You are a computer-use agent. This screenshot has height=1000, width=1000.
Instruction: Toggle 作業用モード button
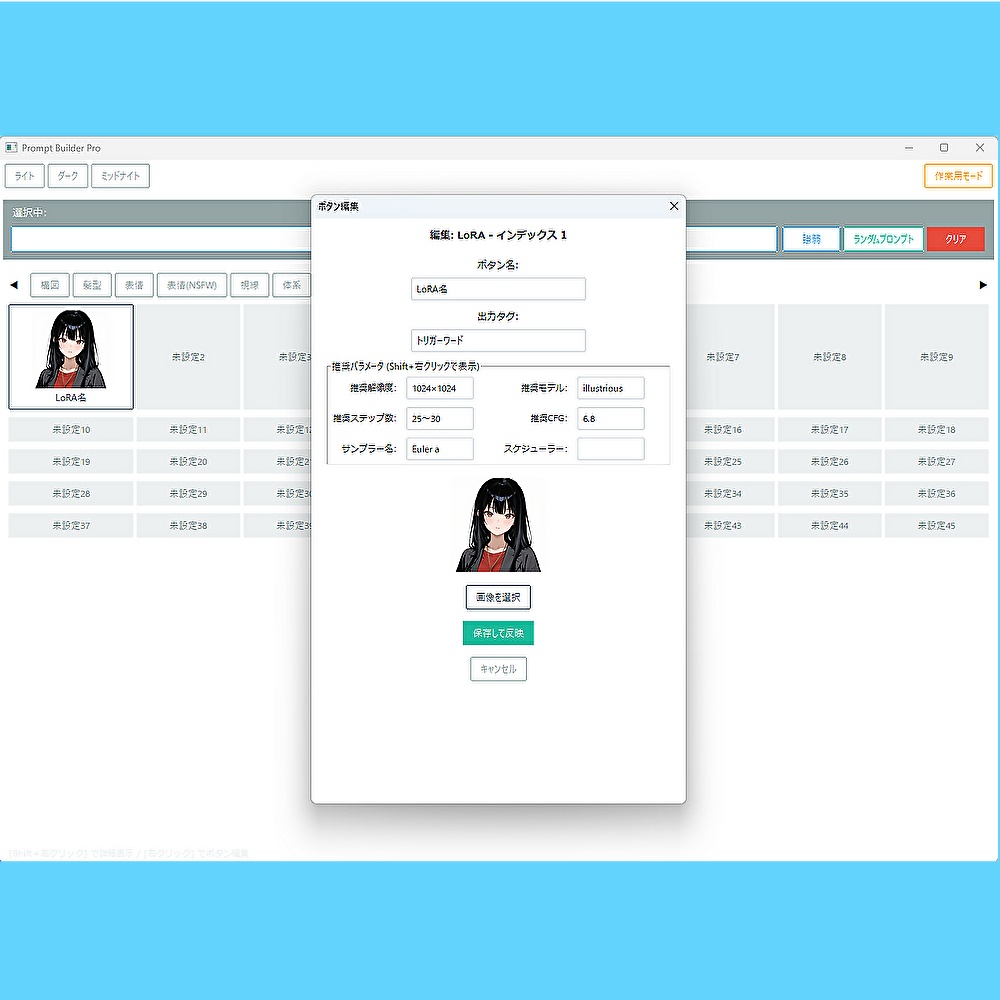click(x=959, y=176)
